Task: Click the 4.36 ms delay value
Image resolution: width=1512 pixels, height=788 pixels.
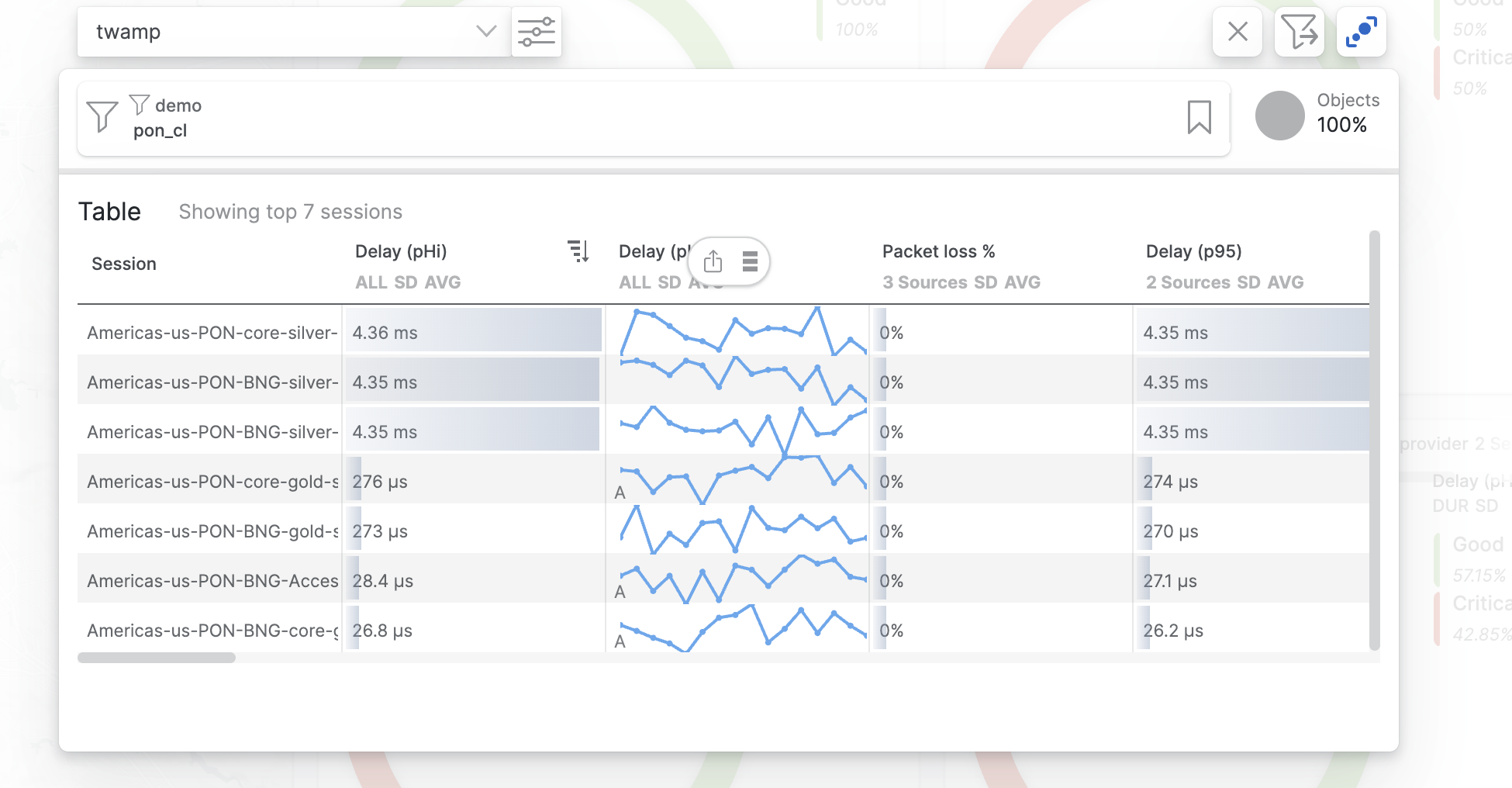Action: pos(385,333)
